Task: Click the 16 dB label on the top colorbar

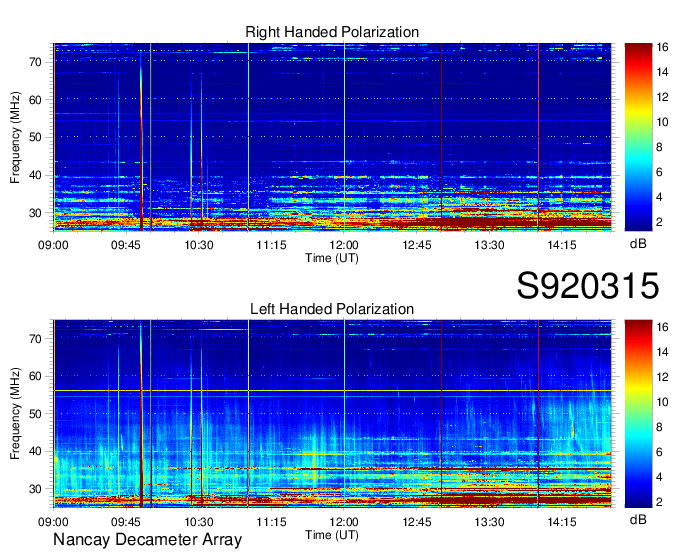Action: [x=662, y=47]
